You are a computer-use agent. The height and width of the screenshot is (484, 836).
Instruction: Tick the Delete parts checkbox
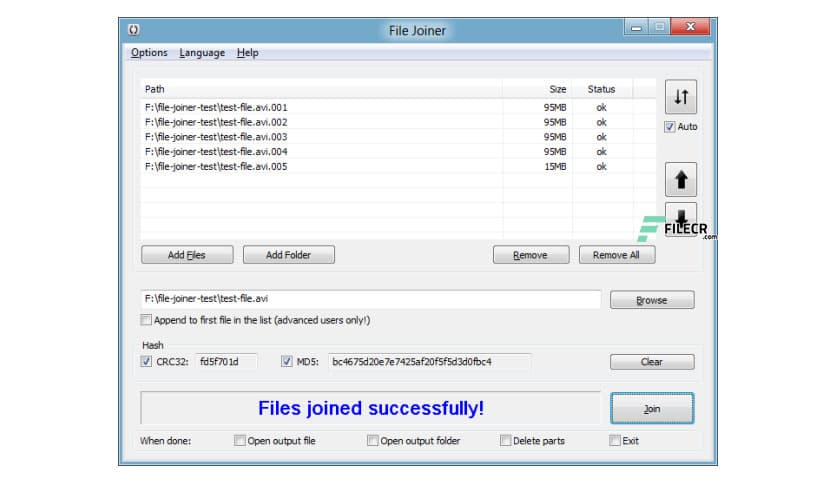tap(505, 440)
